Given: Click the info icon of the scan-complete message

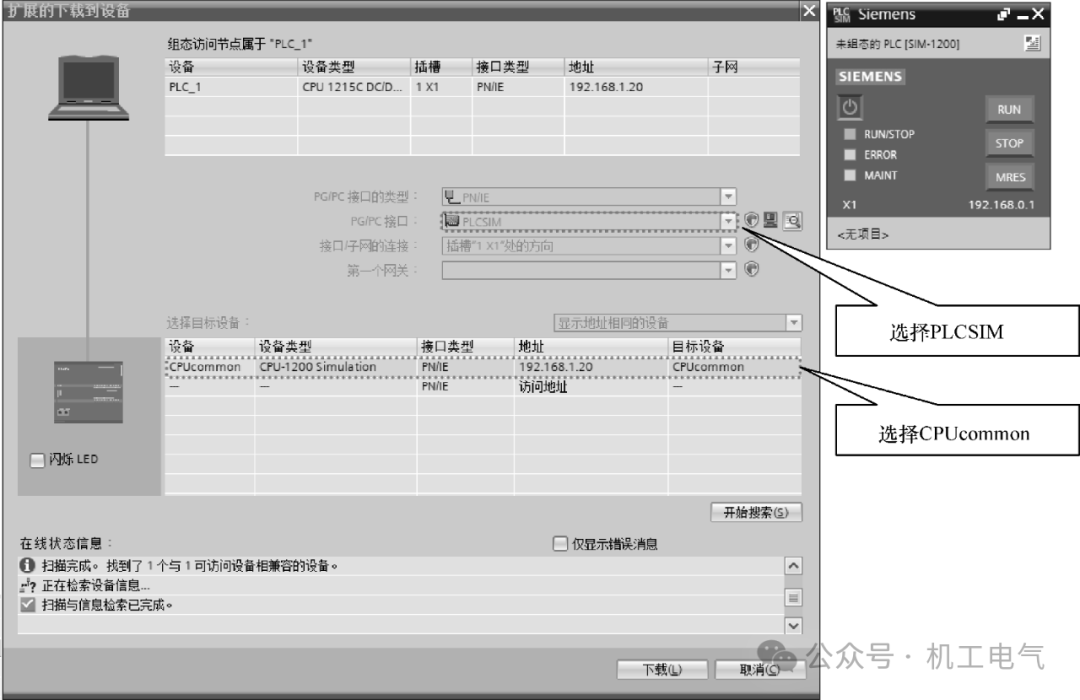Looking at the screenshot, I should pyautogui.click(x=28, y=566).
